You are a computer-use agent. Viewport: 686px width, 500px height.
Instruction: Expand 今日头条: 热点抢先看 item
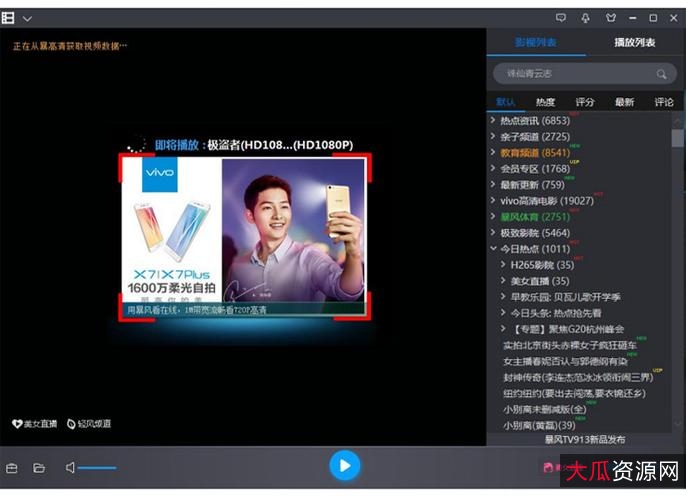pos(503,312)
